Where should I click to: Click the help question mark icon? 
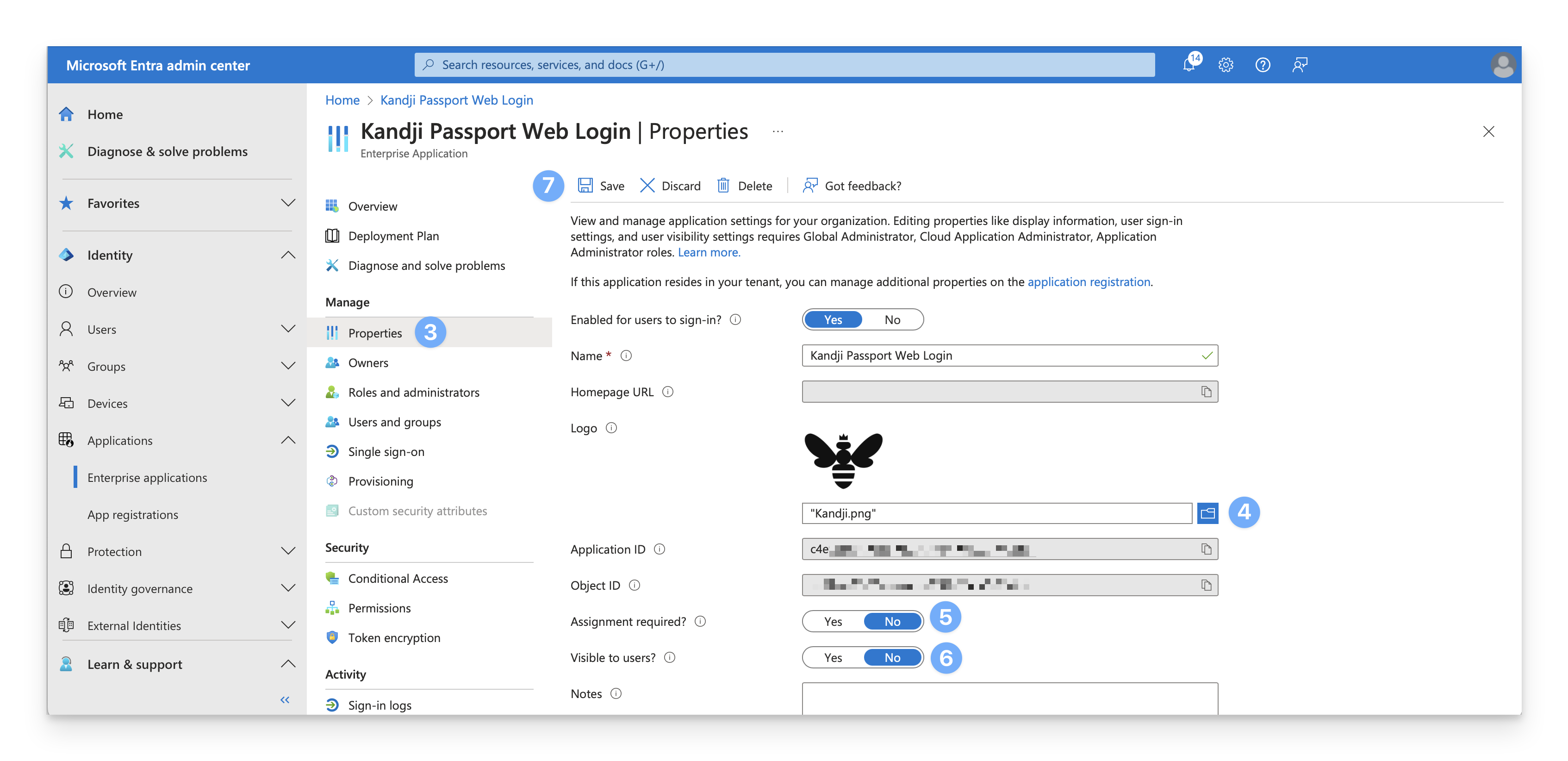click(1263, 65)
